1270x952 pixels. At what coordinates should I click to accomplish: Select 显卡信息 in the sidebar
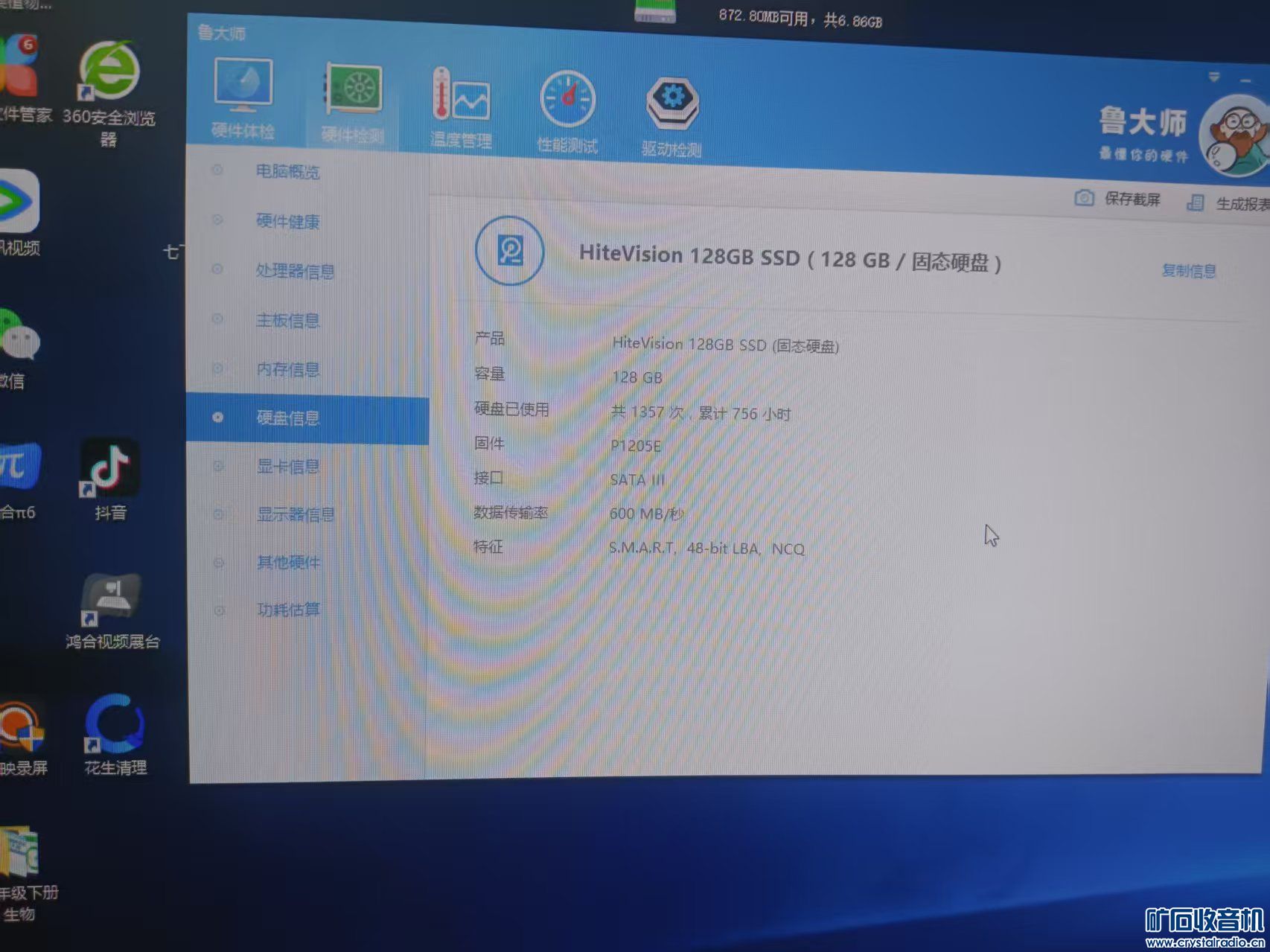tap(288, 467)
